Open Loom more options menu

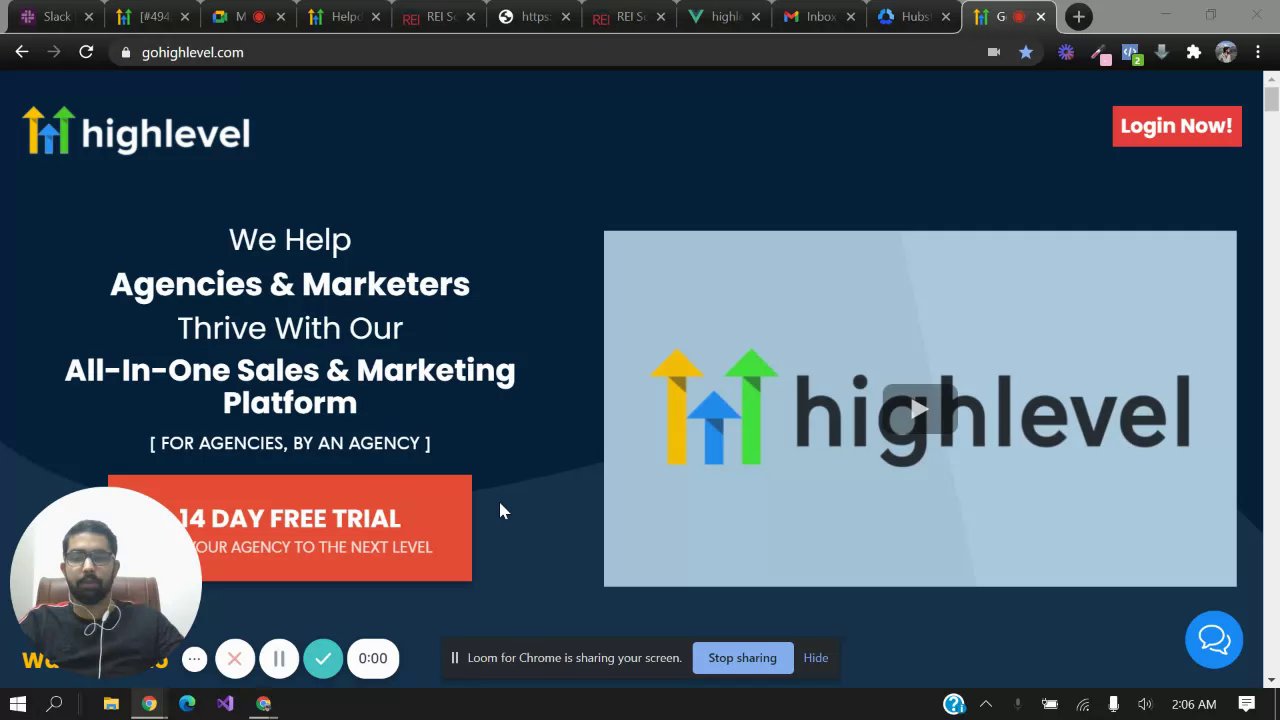pos(195,658)
